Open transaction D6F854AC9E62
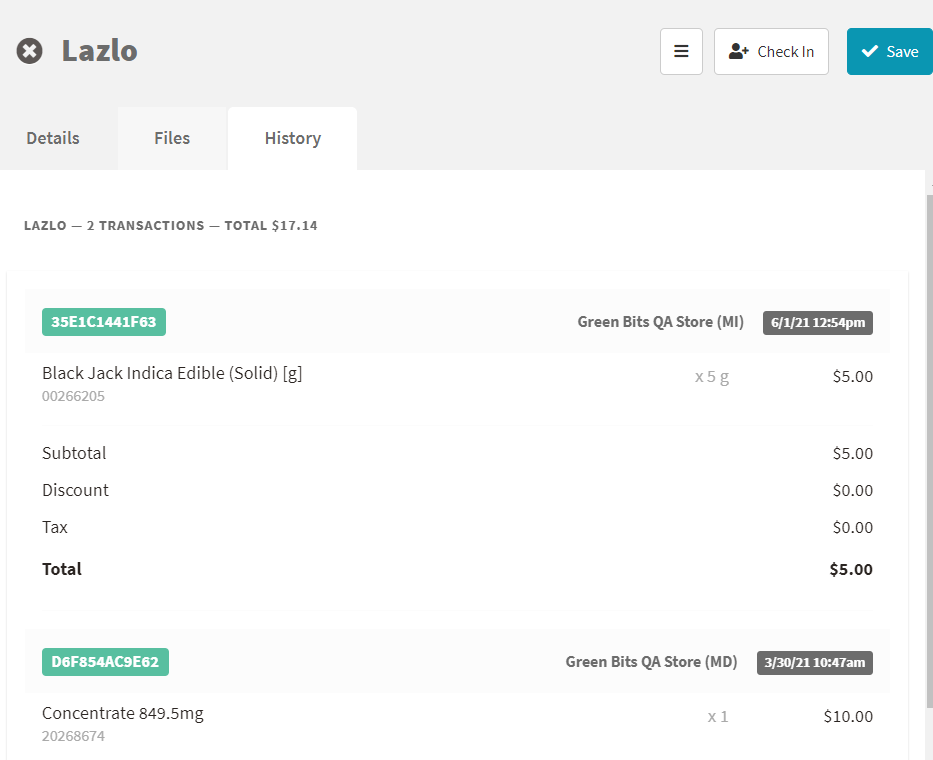 105,662
